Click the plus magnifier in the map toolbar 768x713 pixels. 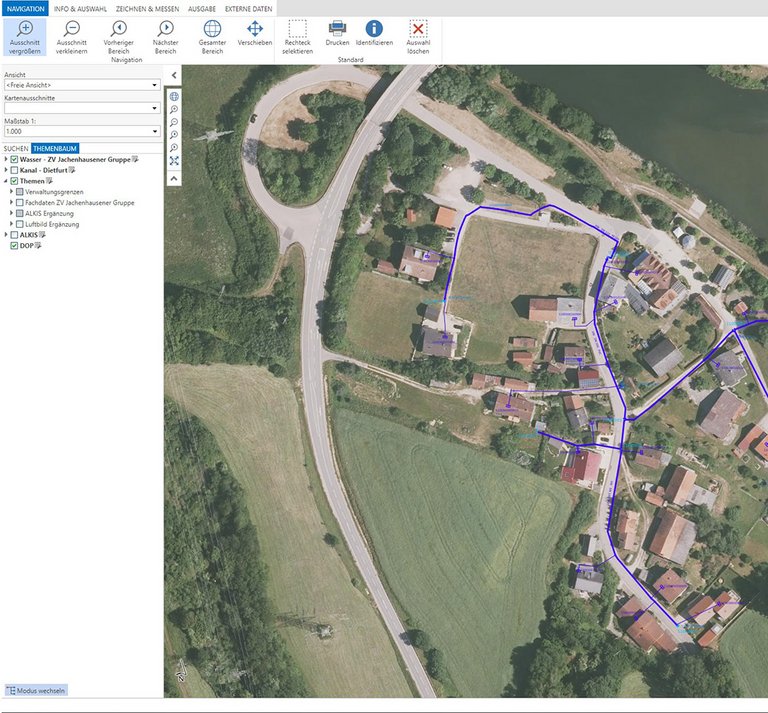pos(174,109)
